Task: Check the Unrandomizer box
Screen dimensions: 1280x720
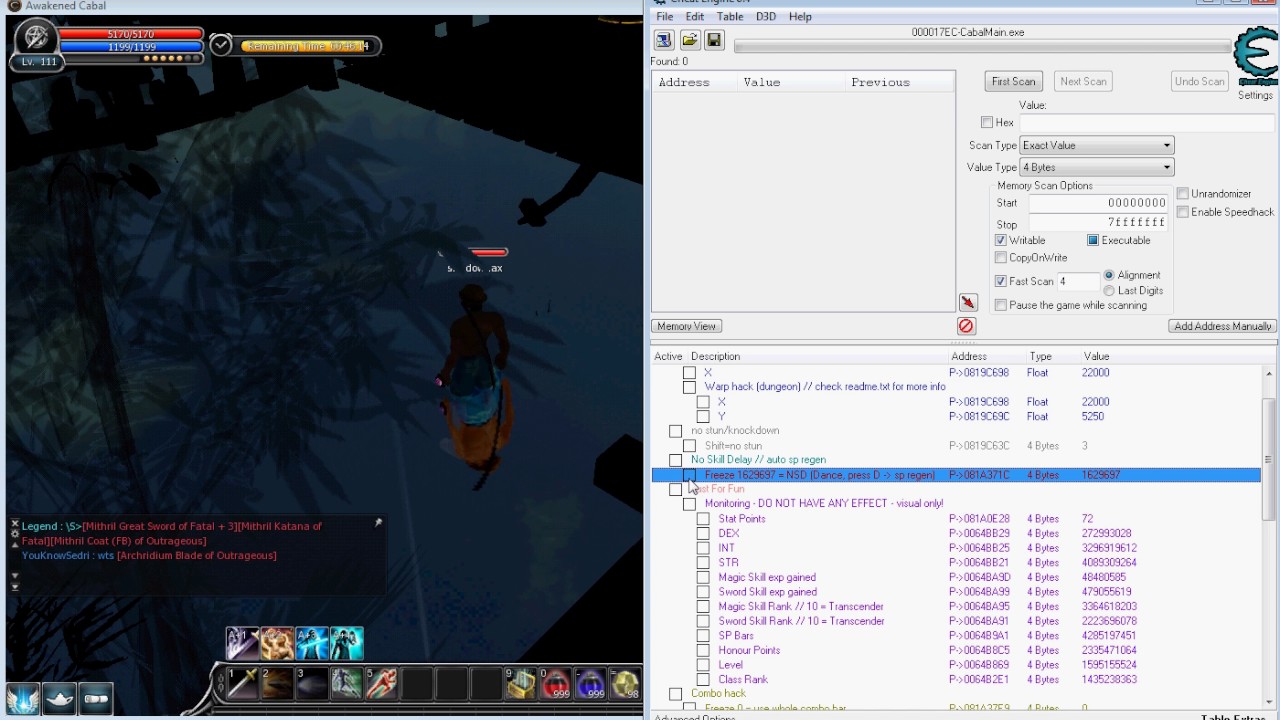Action: point(1183,194)
